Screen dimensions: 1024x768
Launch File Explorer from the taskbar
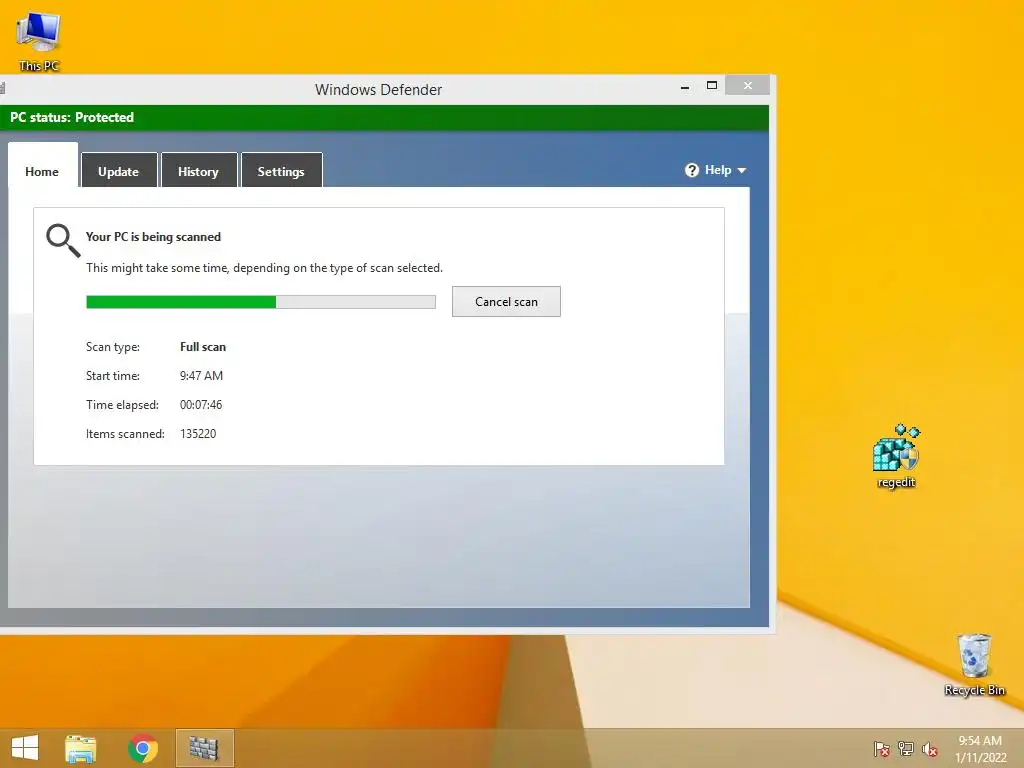[x=80, y=748]
